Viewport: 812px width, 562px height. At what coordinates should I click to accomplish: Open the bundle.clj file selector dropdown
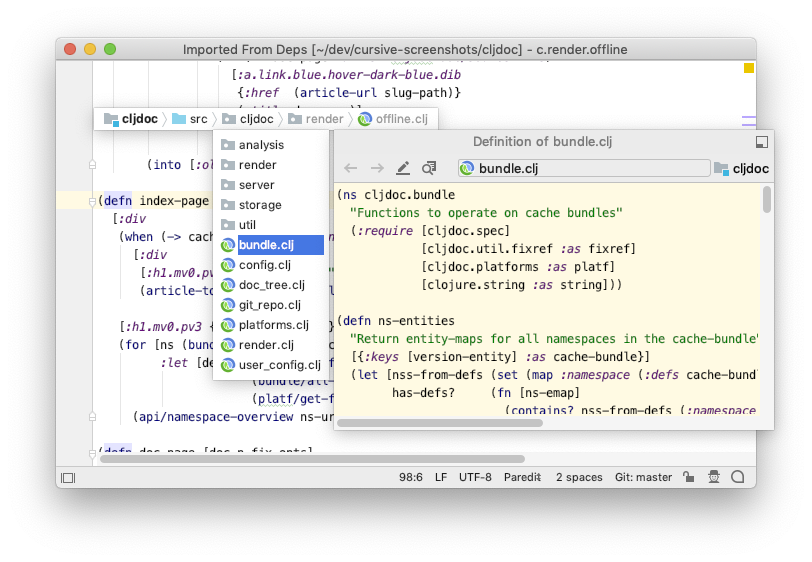click(584, 168)
